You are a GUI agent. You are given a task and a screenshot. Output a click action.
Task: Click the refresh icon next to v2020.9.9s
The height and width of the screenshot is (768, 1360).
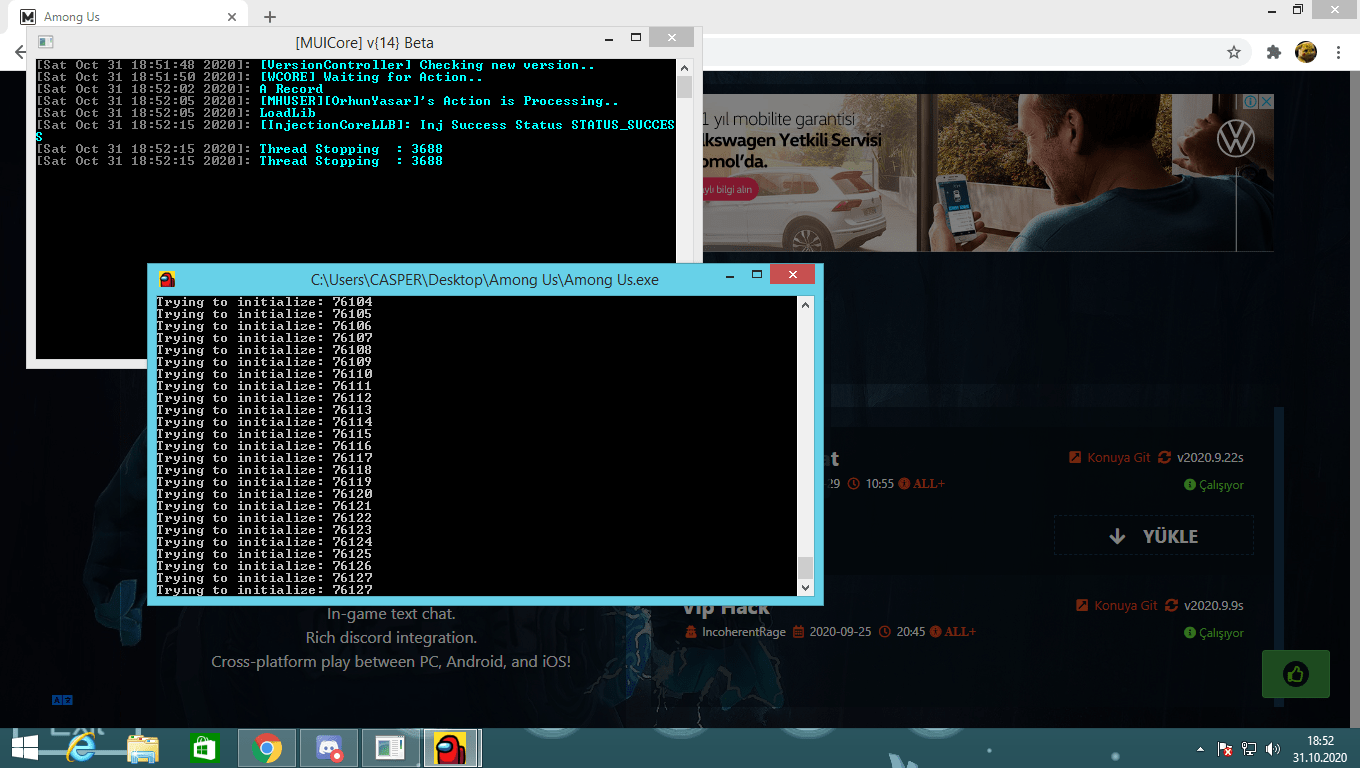click(x=1171, y=605)
